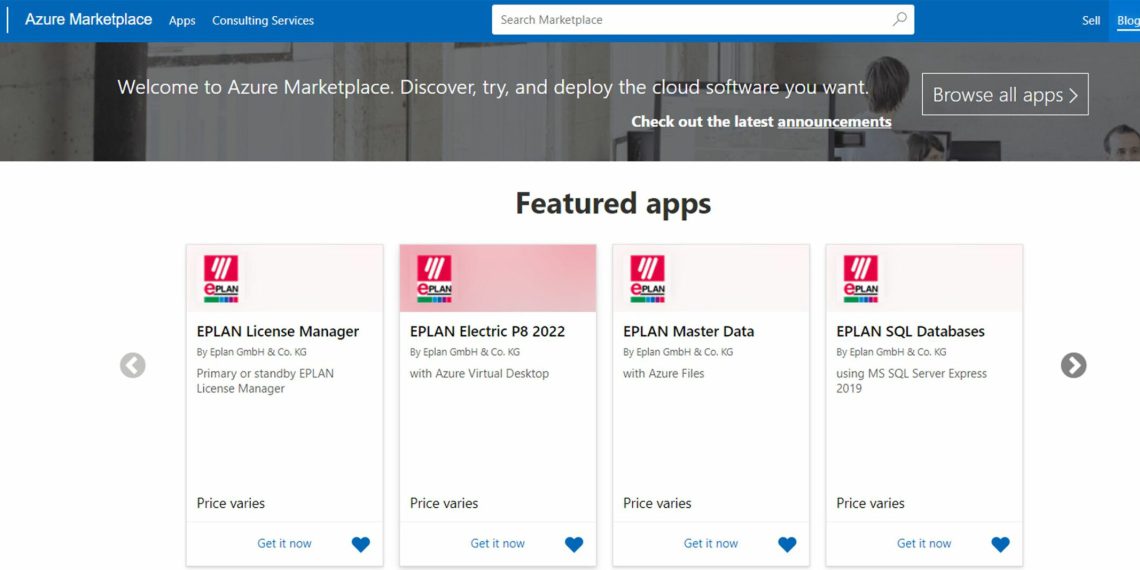The width and height of the screenshot is (1140, 570).
Task: Favorite EPLAN License Manager with heart icon
Action: click(361, 544)
